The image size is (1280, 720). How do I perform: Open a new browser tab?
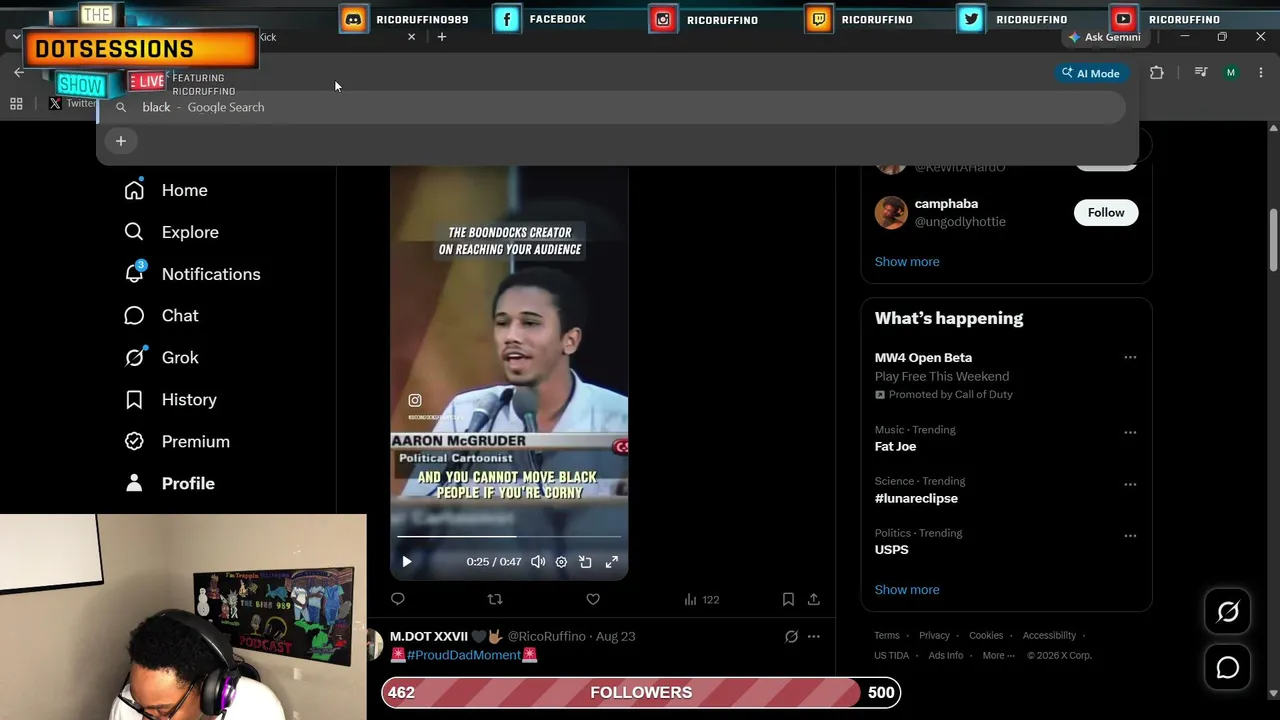(442, 37)
